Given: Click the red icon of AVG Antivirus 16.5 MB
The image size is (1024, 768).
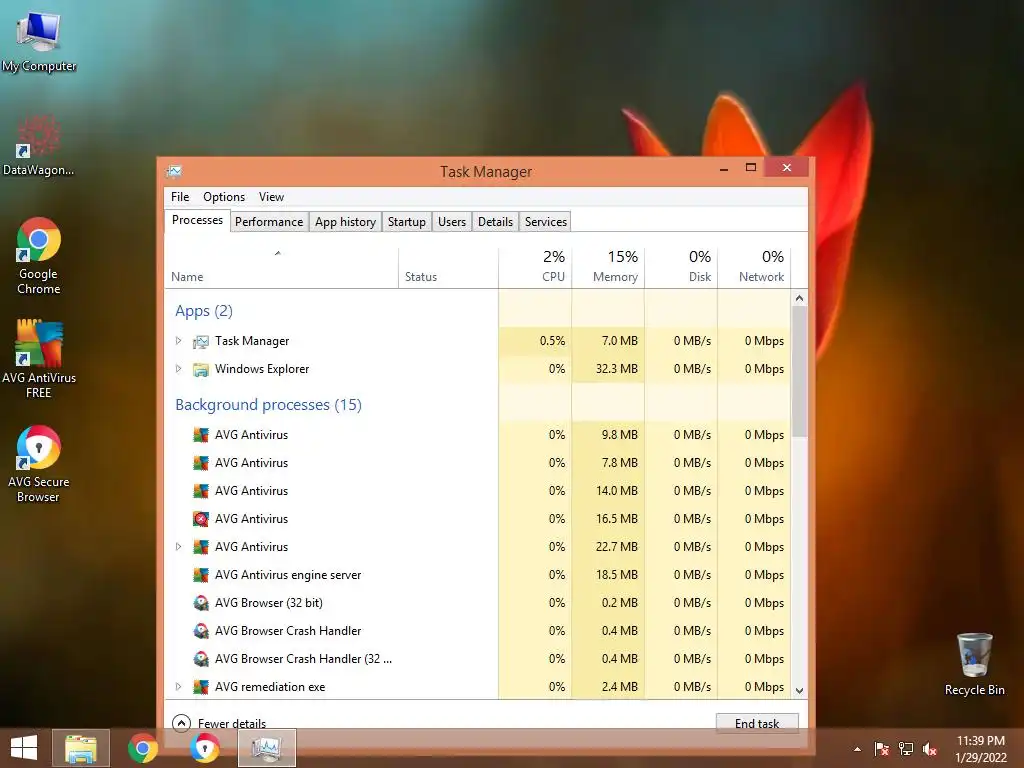Looking at the screenshot, I should (x=200, y=519).
